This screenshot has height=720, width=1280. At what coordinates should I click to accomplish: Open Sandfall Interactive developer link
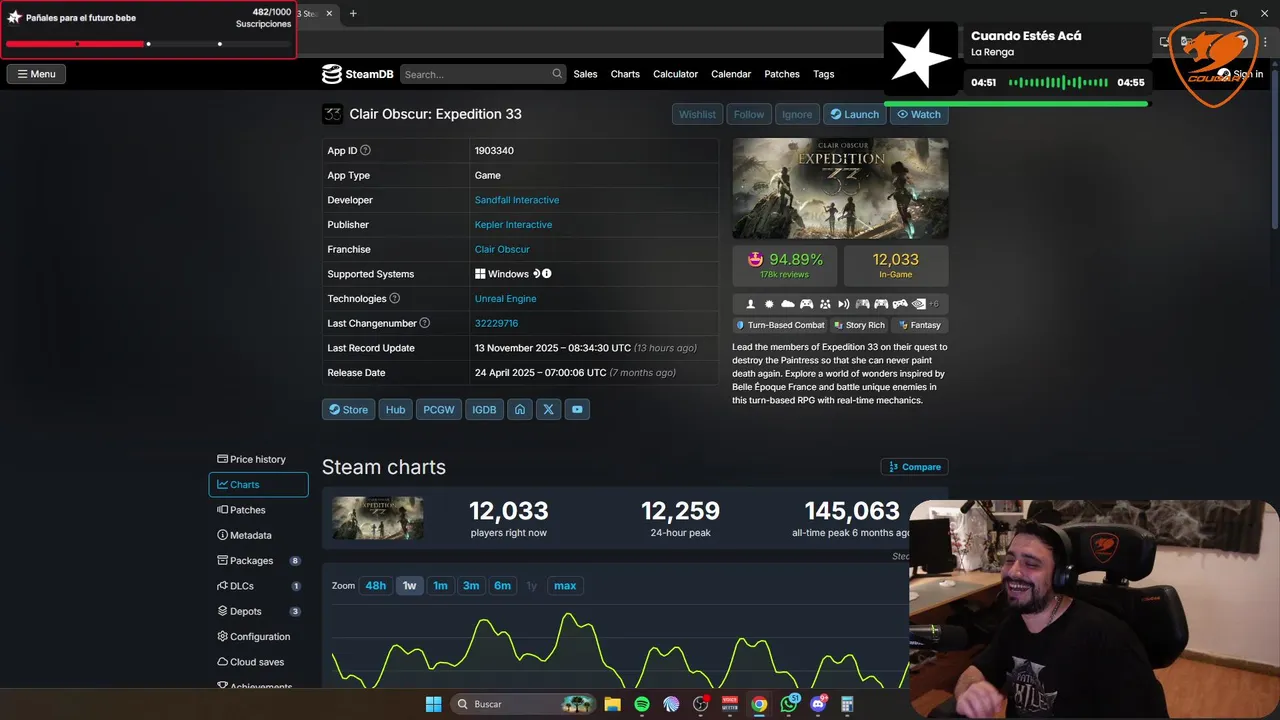517,200
